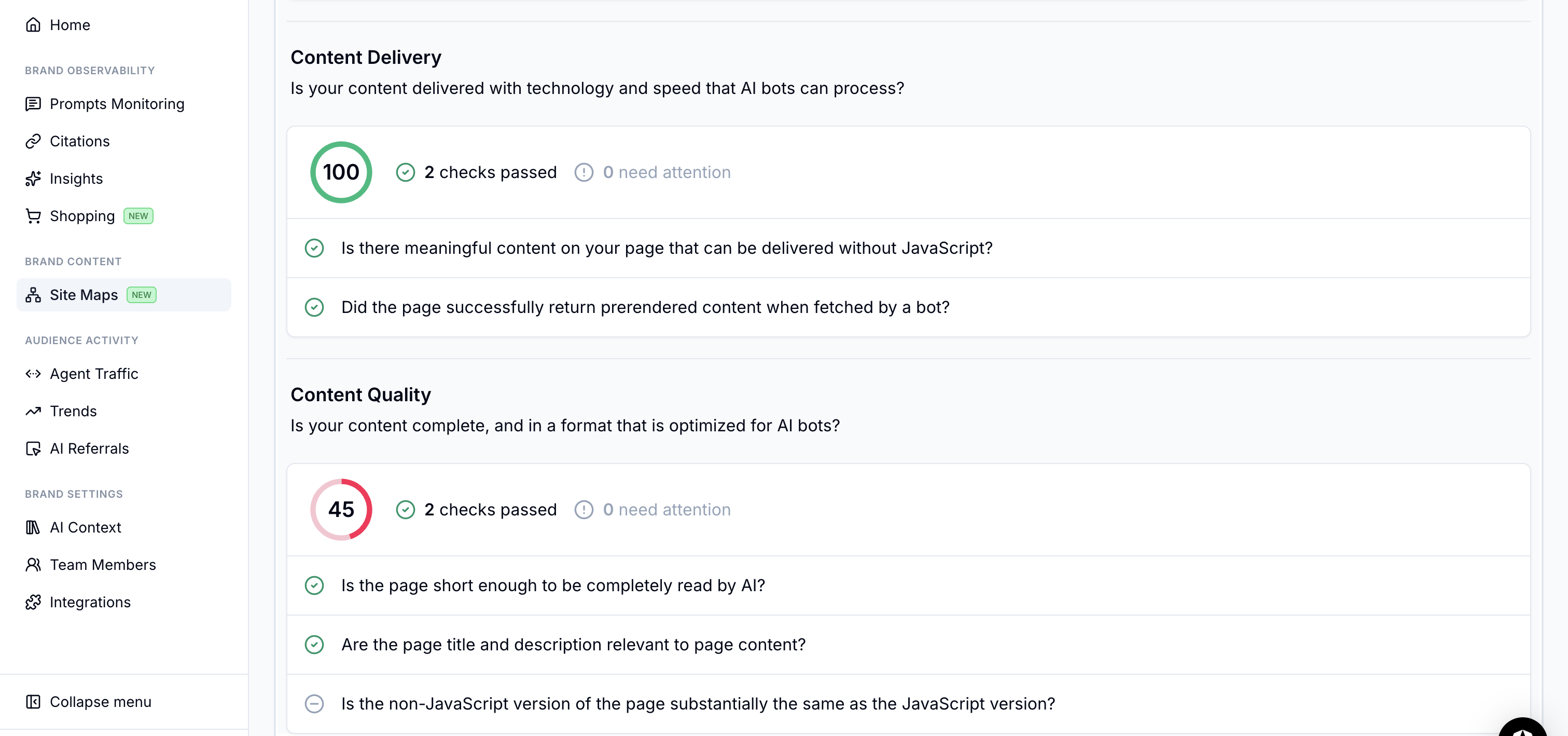Expand the JavaScript-free meaningful content check
The image size is (1568, 736).
[x=667, y=249]
